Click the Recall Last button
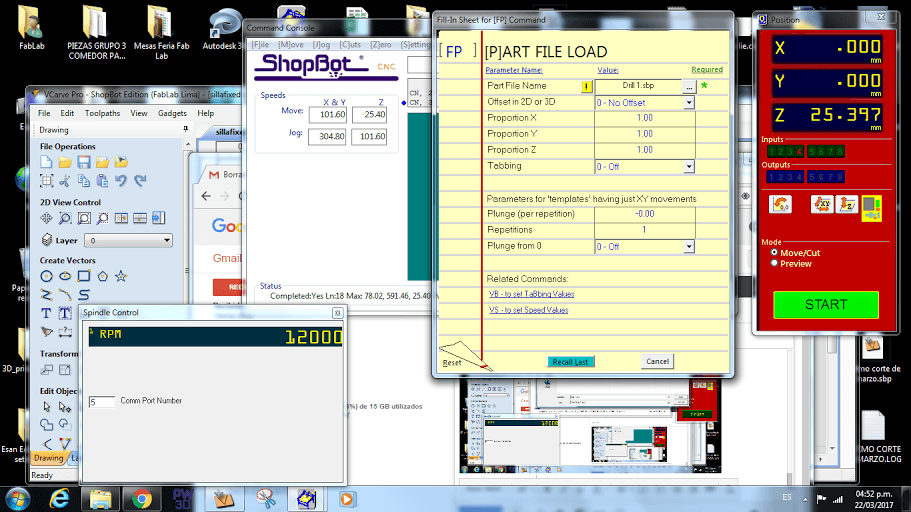This screenshot has height=512, width=911. coord(570,361)
